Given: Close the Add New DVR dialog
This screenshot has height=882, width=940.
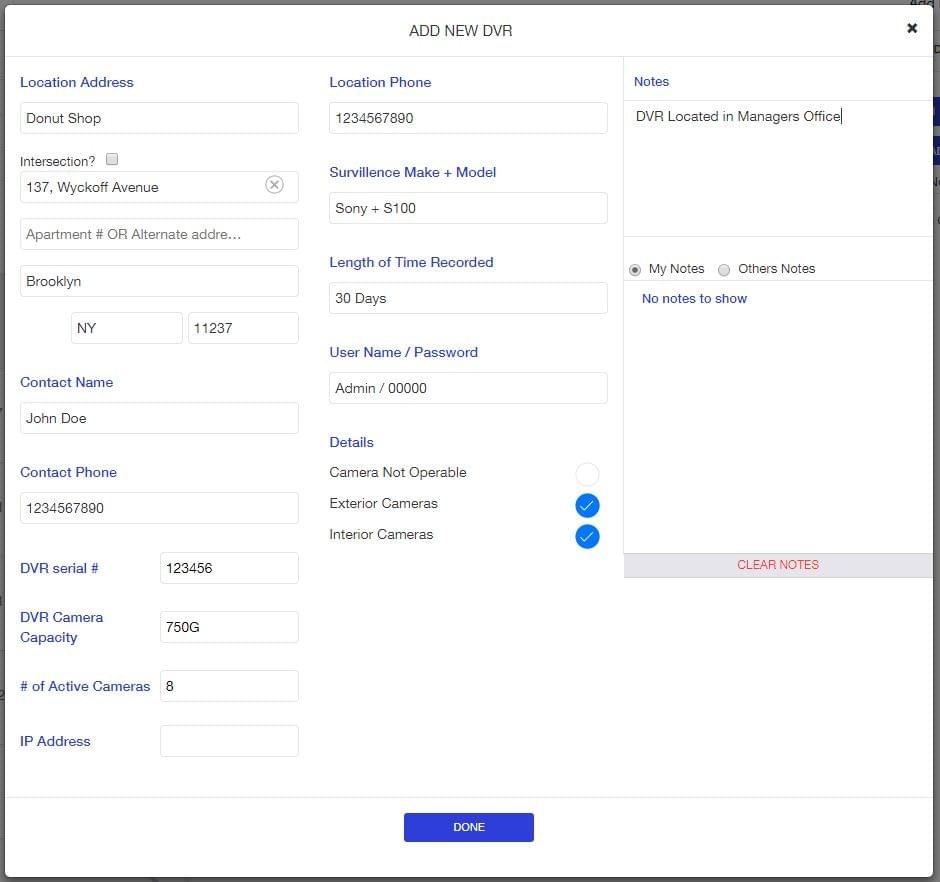Looking at the screenshot, I should [912, 28].
